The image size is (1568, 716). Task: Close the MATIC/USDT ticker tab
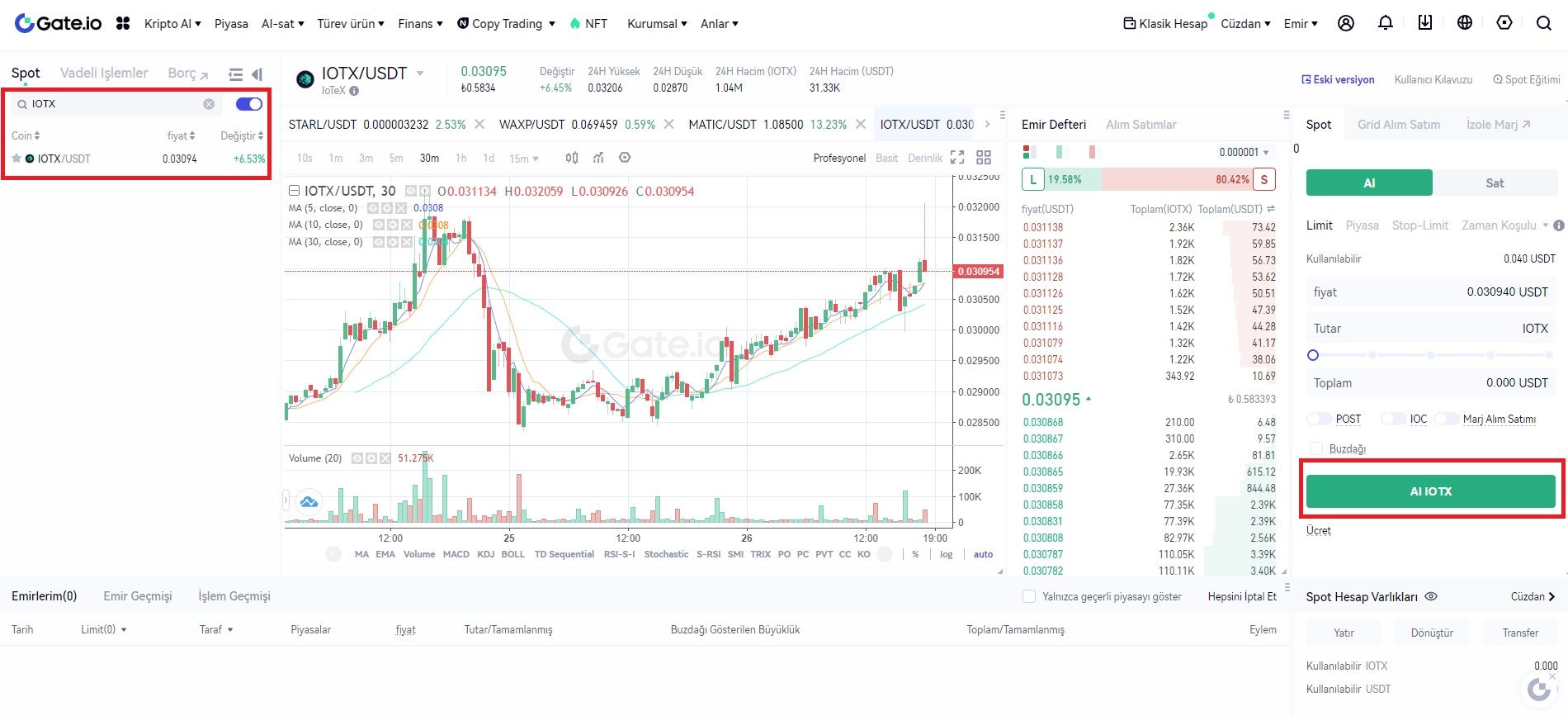click(x=861, y=125)
